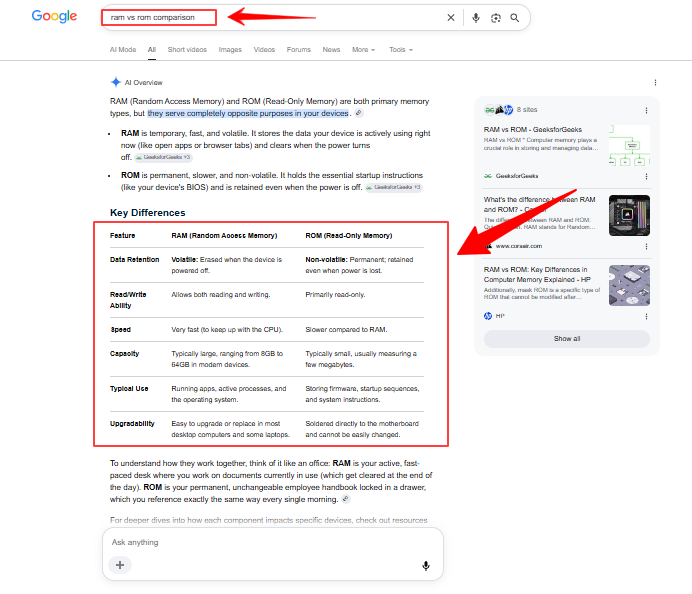This screenshot has height=594, width=692.
Task: Open the News tab
Action: (x=331, y=50)
